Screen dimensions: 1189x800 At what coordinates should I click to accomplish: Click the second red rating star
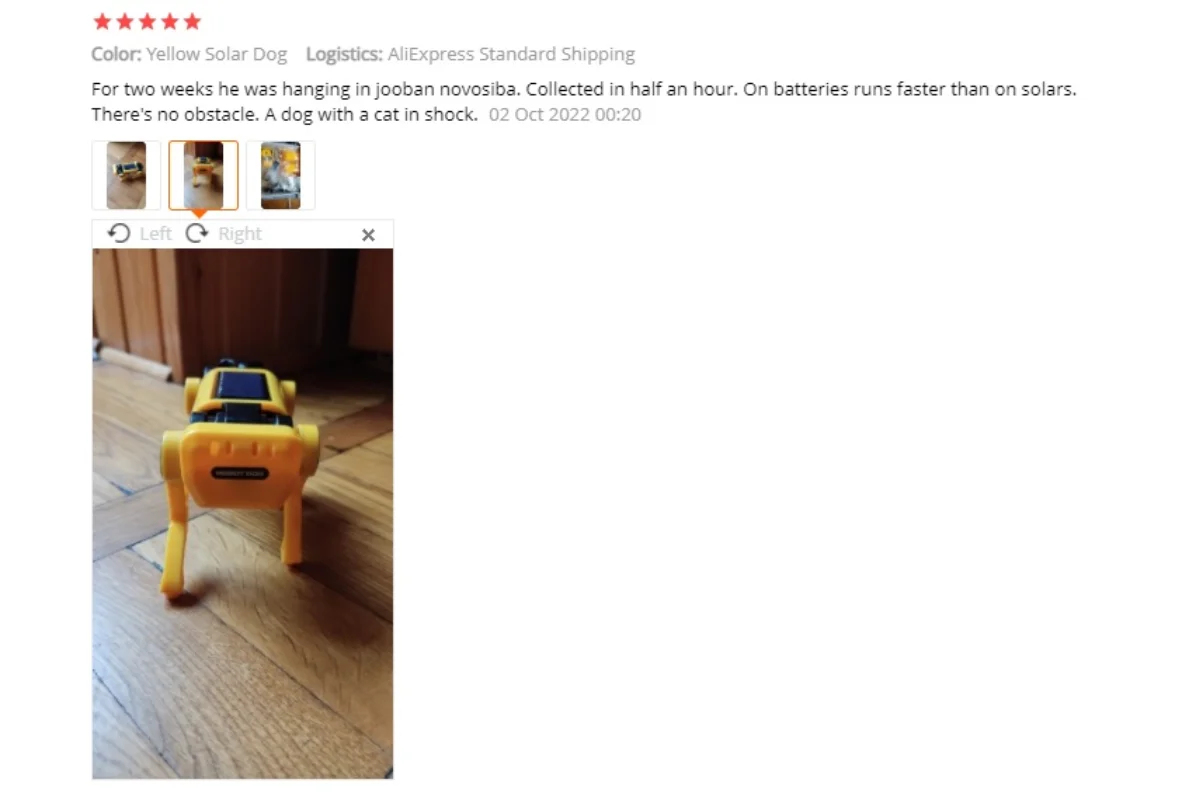pos(124,21)
